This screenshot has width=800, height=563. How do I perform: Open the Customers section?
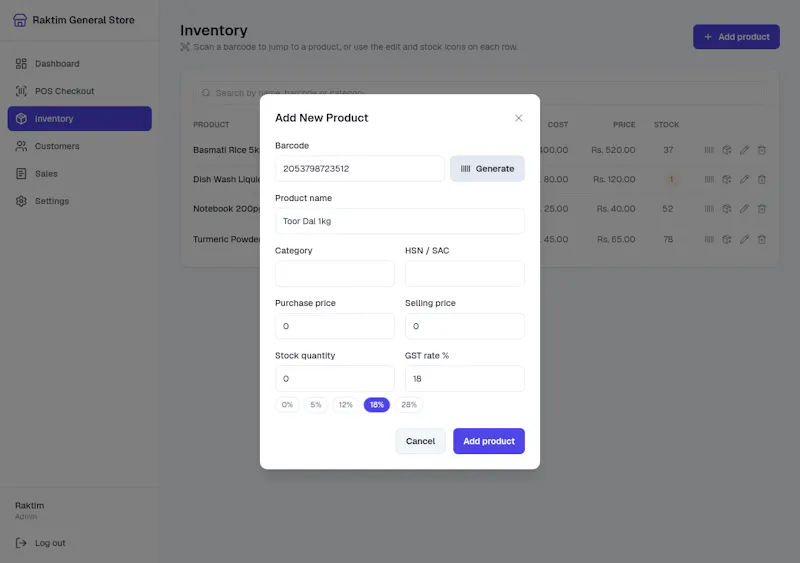(x=80, y=146)
